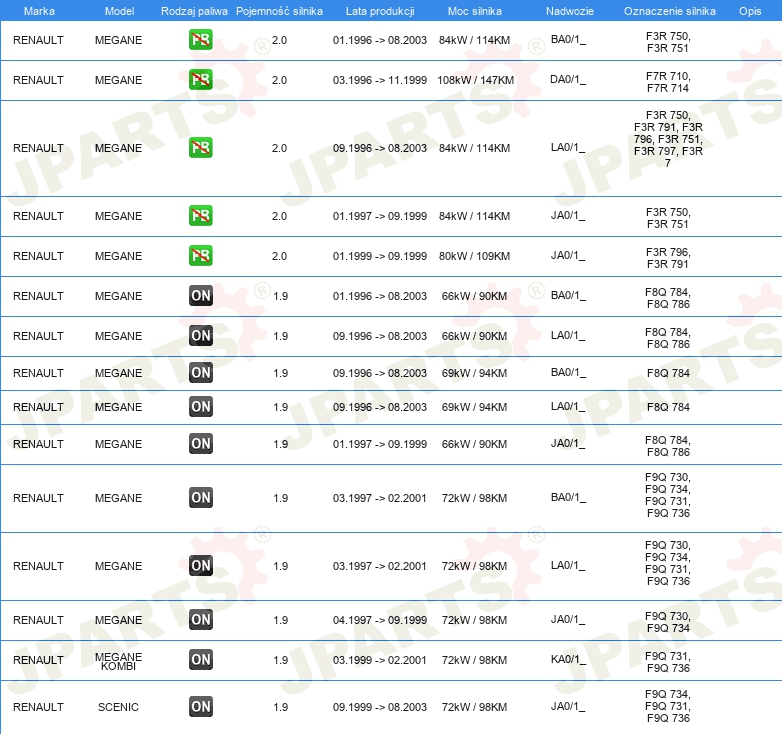Select the ON diesel icon in the SCENIC row
This screenshot has height=734, width=782.
point(200,707)
